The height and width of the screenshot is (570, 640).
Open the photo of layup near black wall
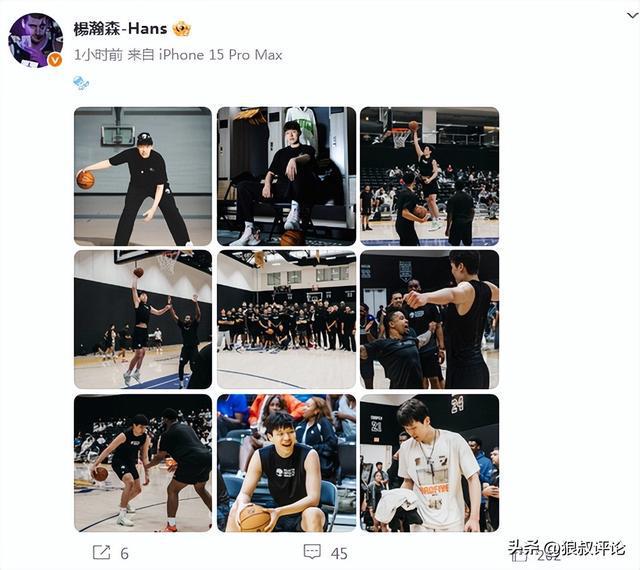[143, 320]
